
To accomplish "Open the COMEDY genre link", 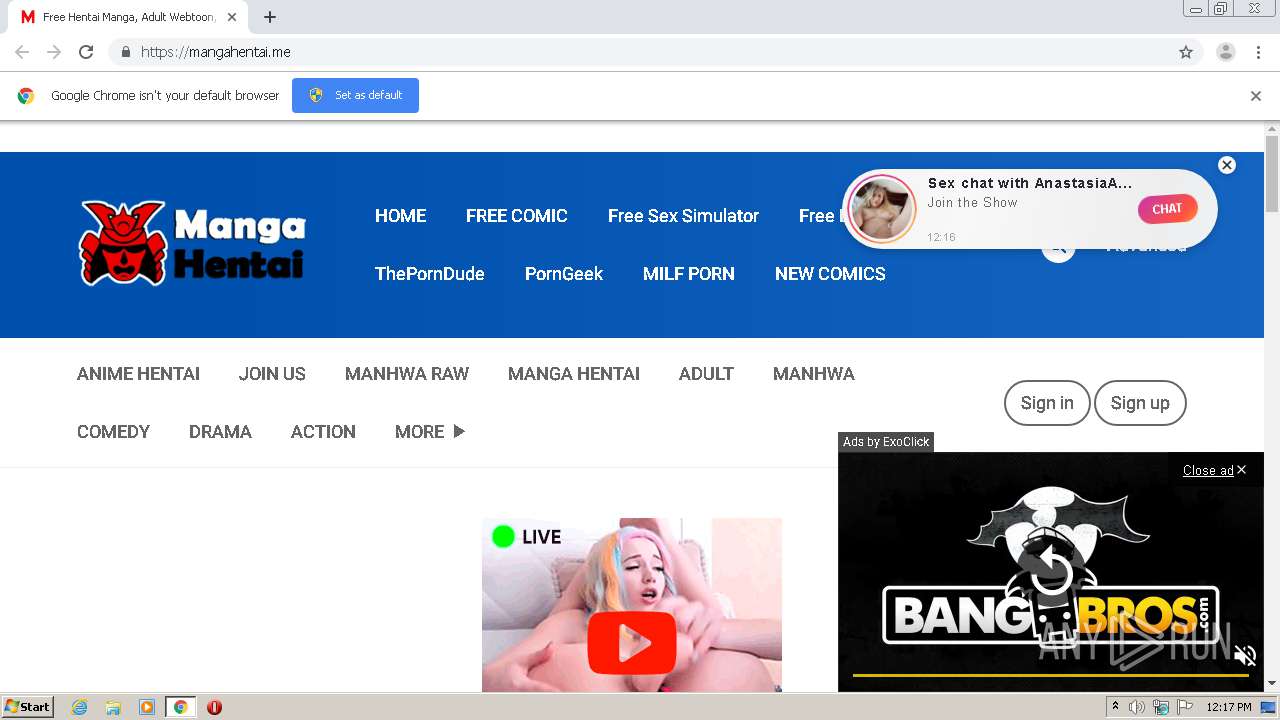I will click(113, 432).
